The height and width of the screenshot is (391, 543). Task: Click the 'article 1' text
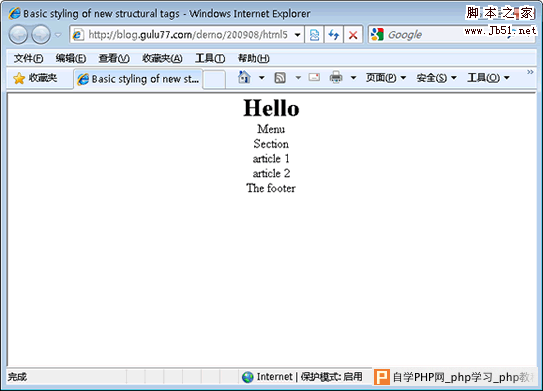coord(271,159)
